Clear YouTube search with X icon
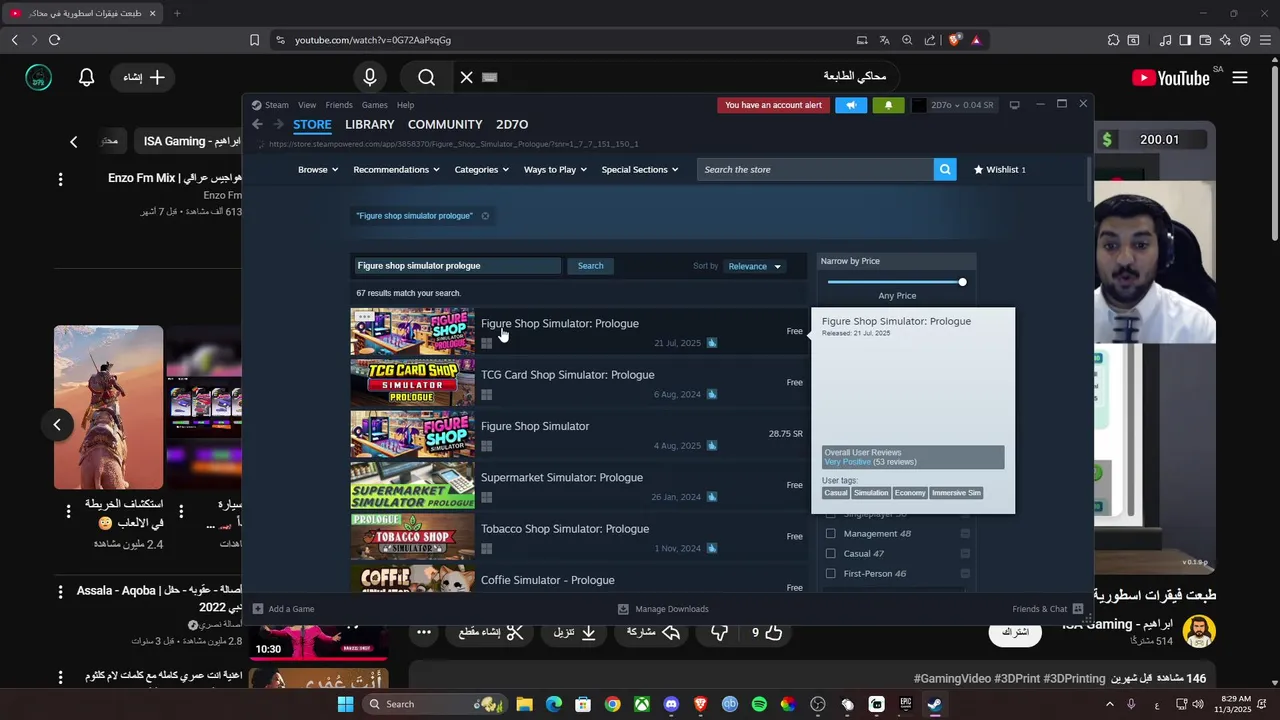Image resolution: width=1280 pixels, height=720 pixels. tap(466, 77)
